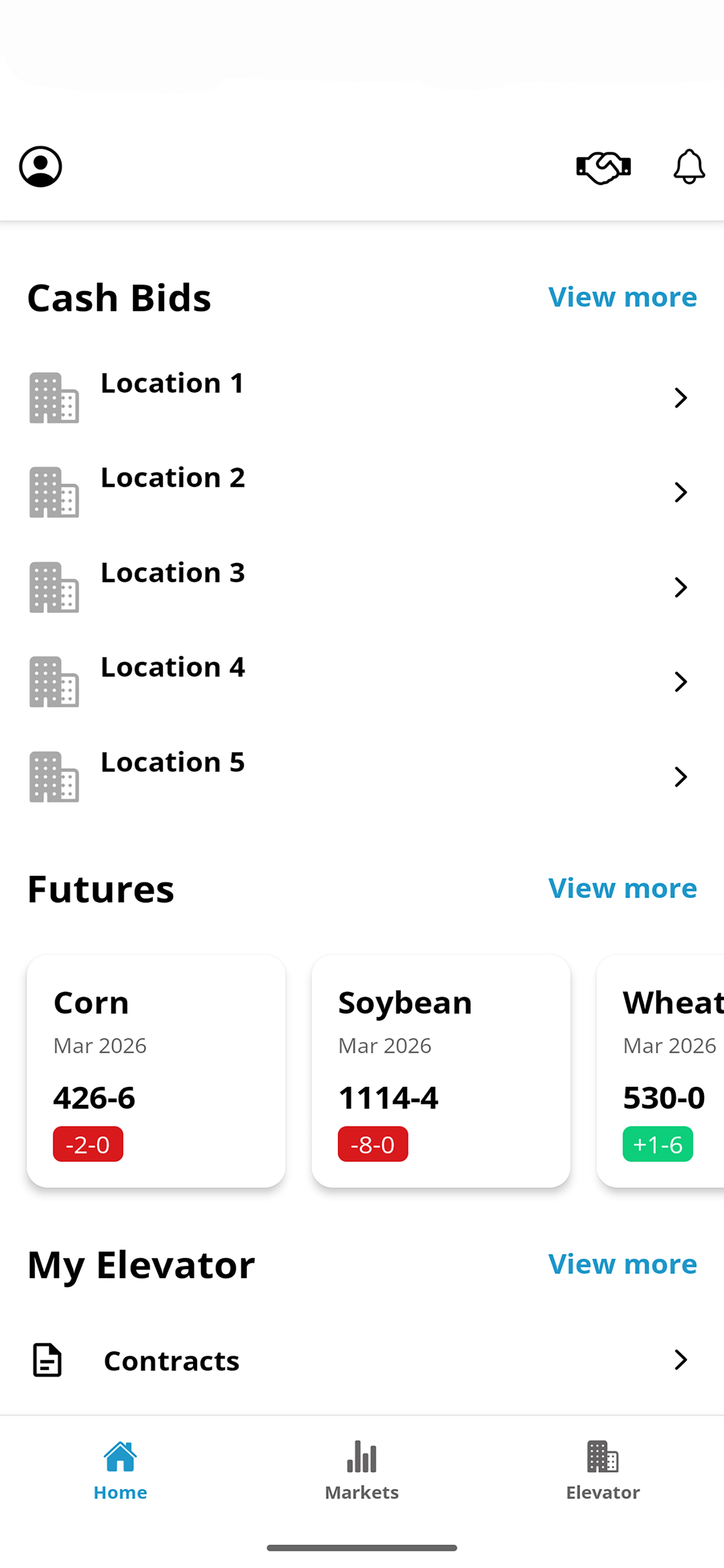View more My Elevator items

click(x=623, y=1264)
